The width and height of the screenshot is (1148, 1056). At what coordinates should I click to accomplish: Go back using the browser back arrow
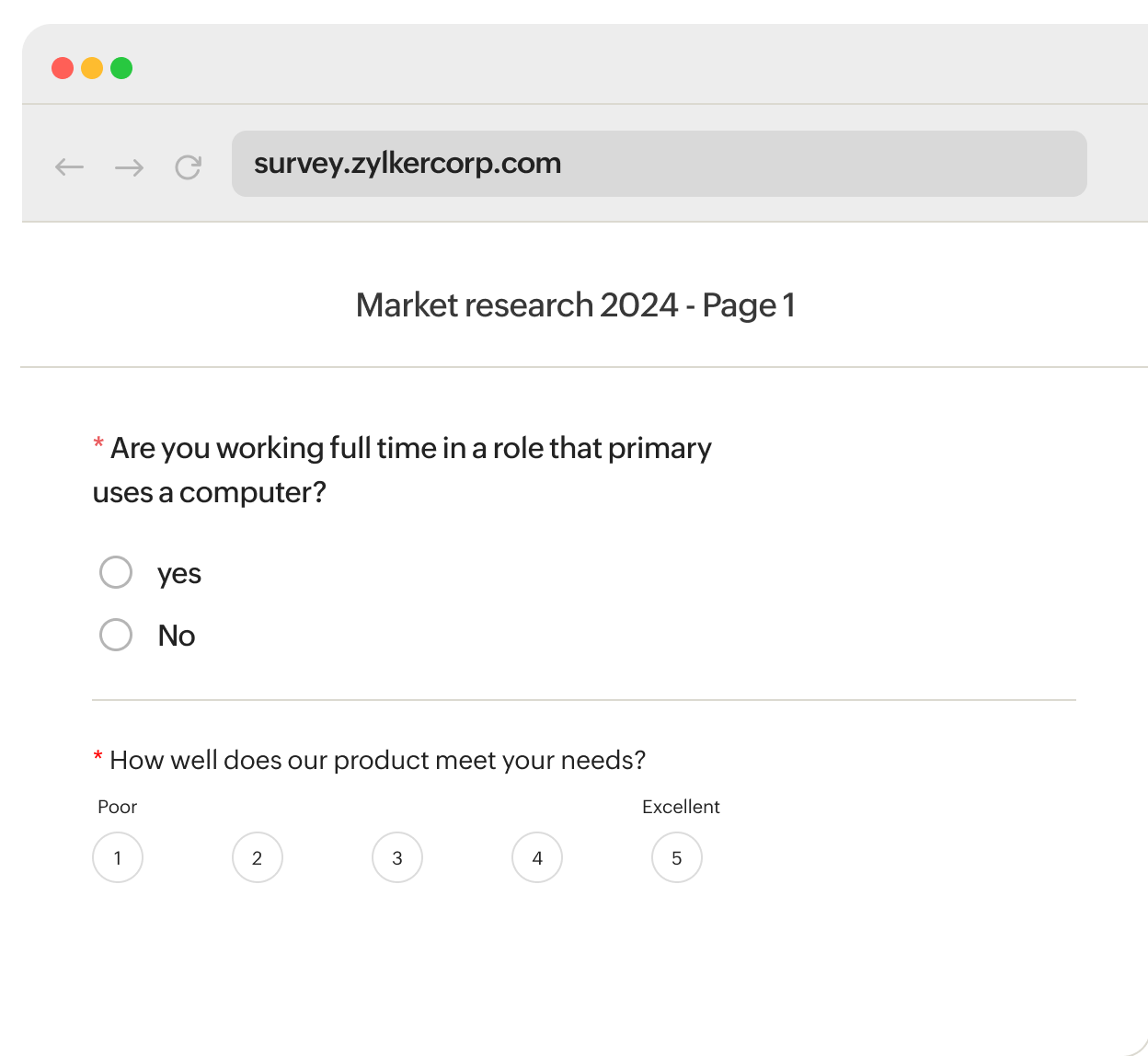click(69, 166)
